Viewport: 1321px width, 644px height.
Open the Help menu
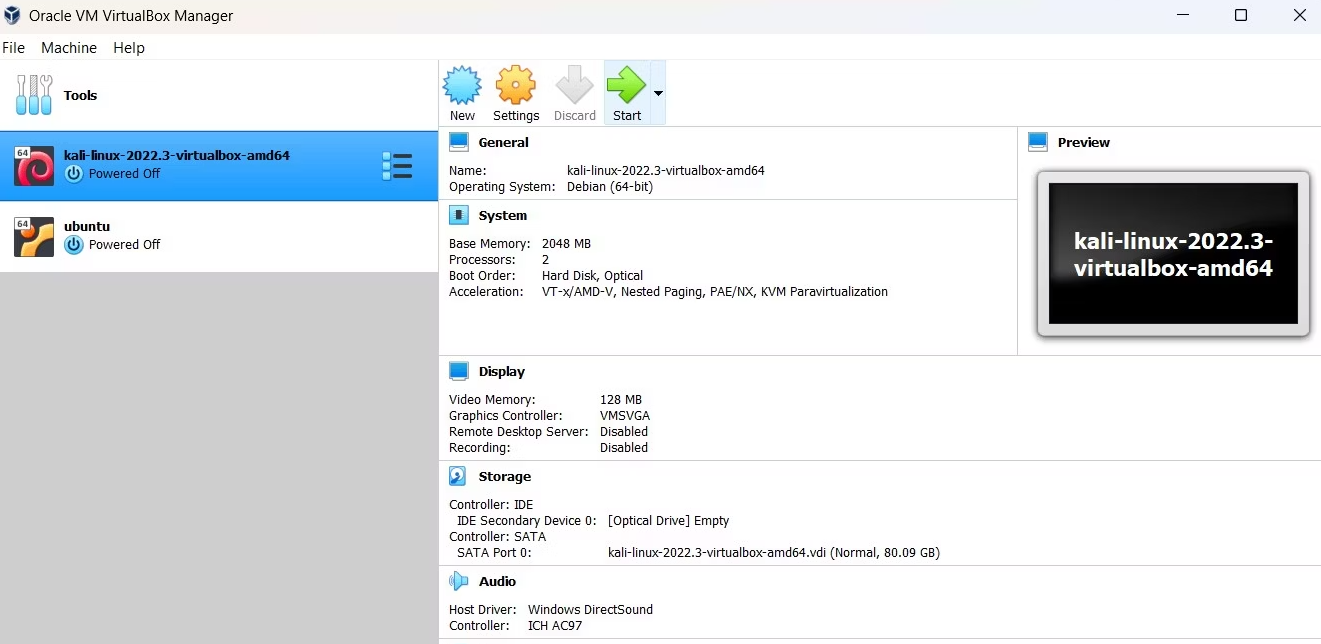[129, 47]
